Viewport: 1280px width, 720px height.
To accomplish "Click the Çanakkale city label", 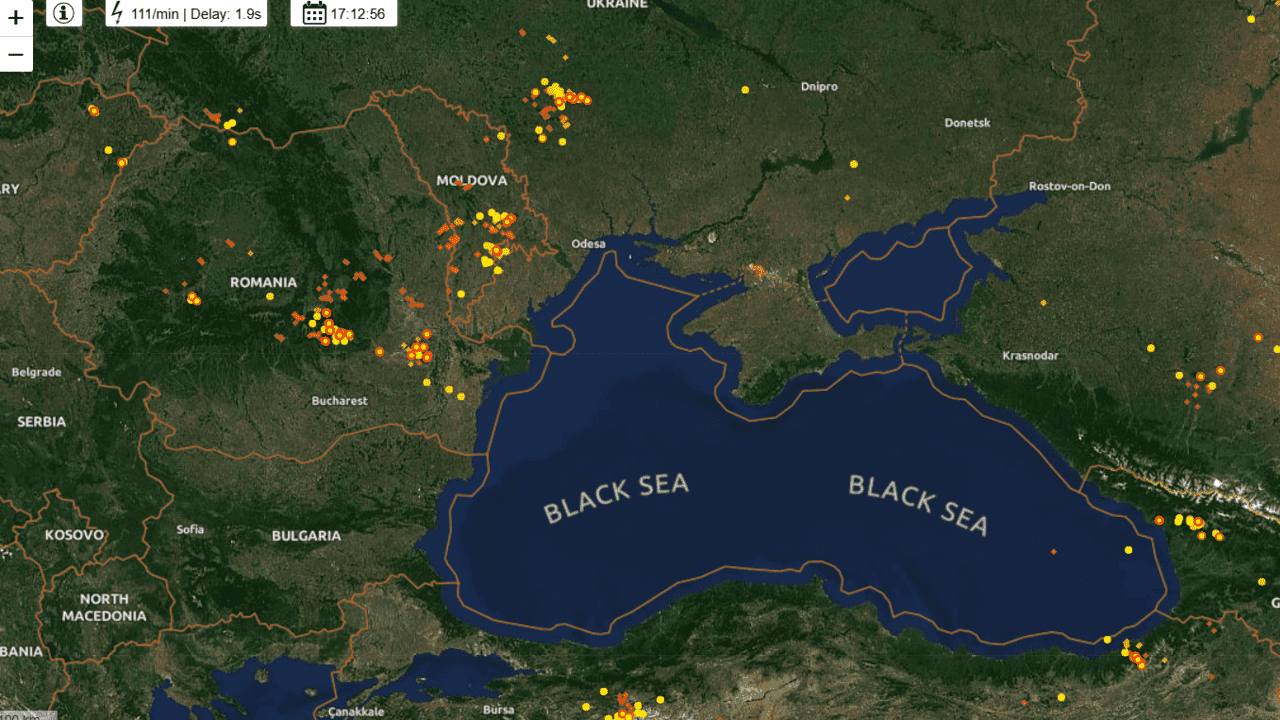I will coord(356,712).
